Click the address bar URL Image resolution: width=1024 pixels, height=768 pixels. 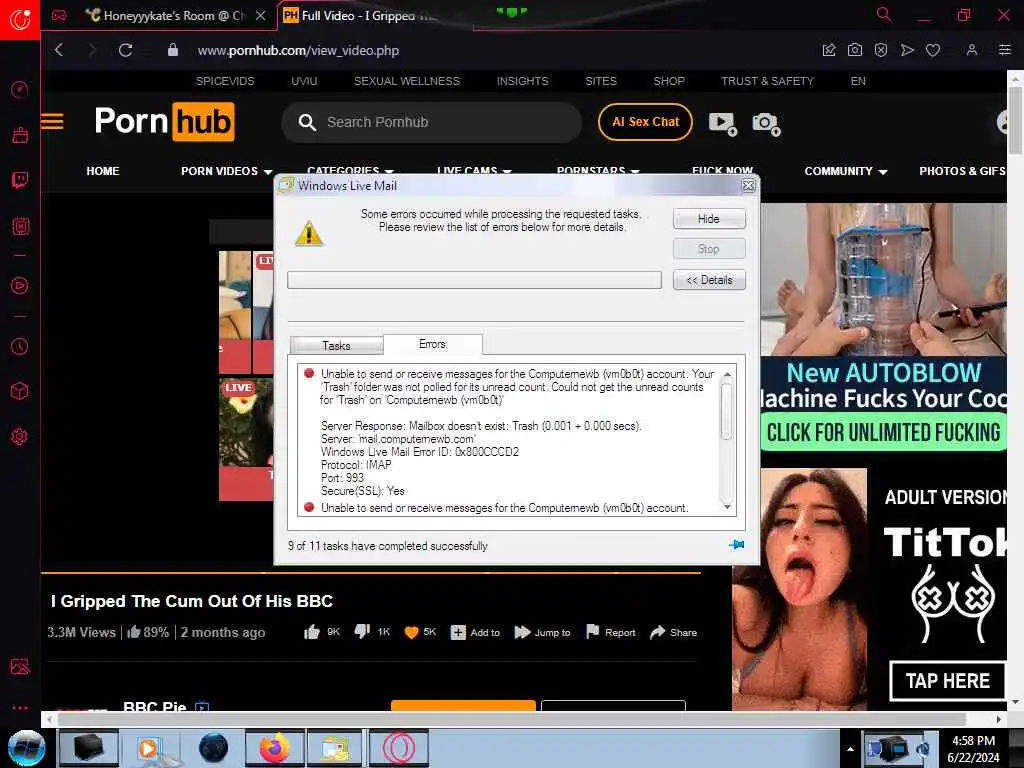click(x=298, y=50)
